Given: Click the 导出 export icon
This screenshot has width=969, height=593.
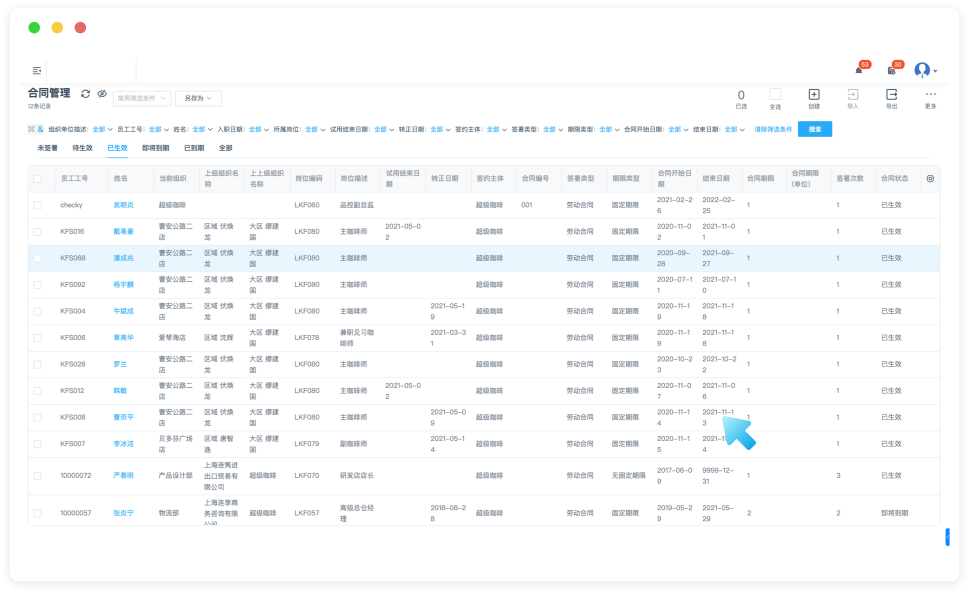Looking at the screenshot, I should 891,94.
